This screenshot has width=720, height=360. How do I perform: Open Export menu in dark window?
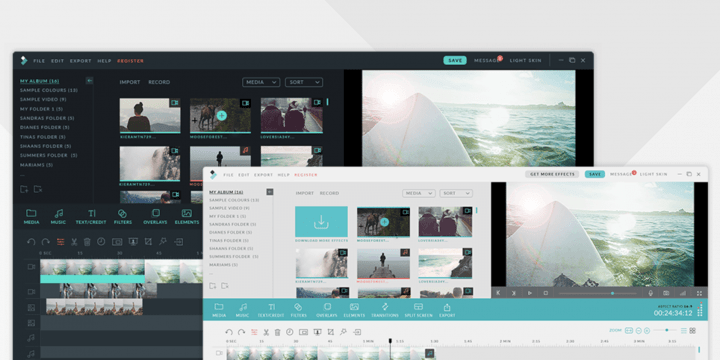(81, 61)
